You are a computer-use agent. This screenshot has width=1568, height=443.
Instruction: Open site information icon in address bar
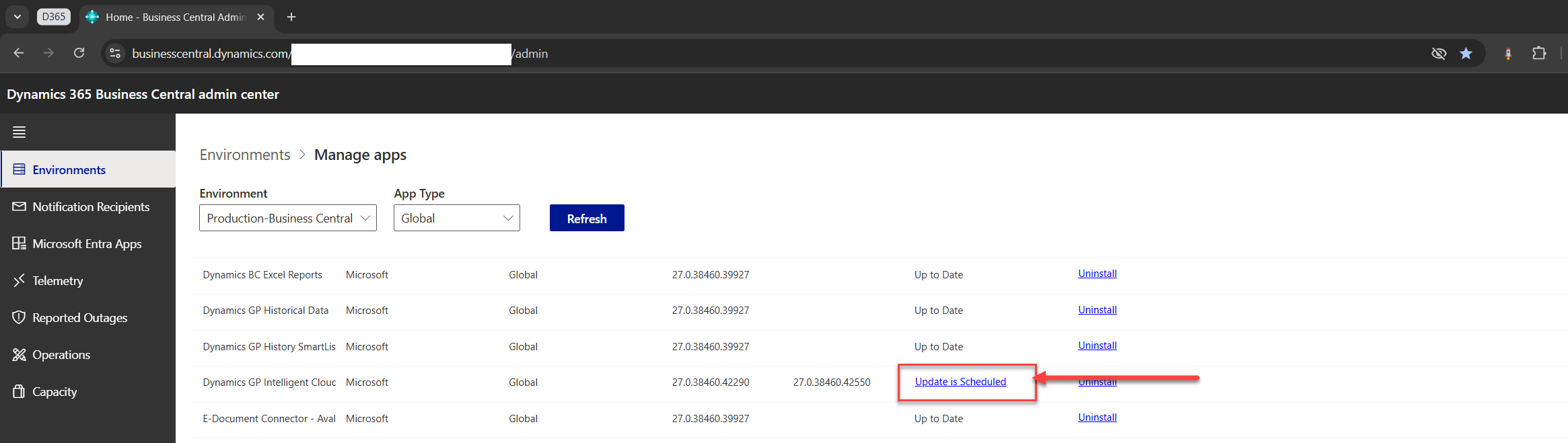pyautogui.click(x=115, y=53)
